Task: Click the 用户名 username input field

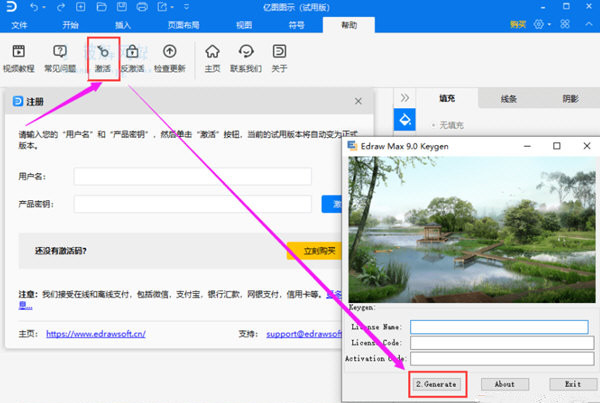Action: tap(192, 176)
